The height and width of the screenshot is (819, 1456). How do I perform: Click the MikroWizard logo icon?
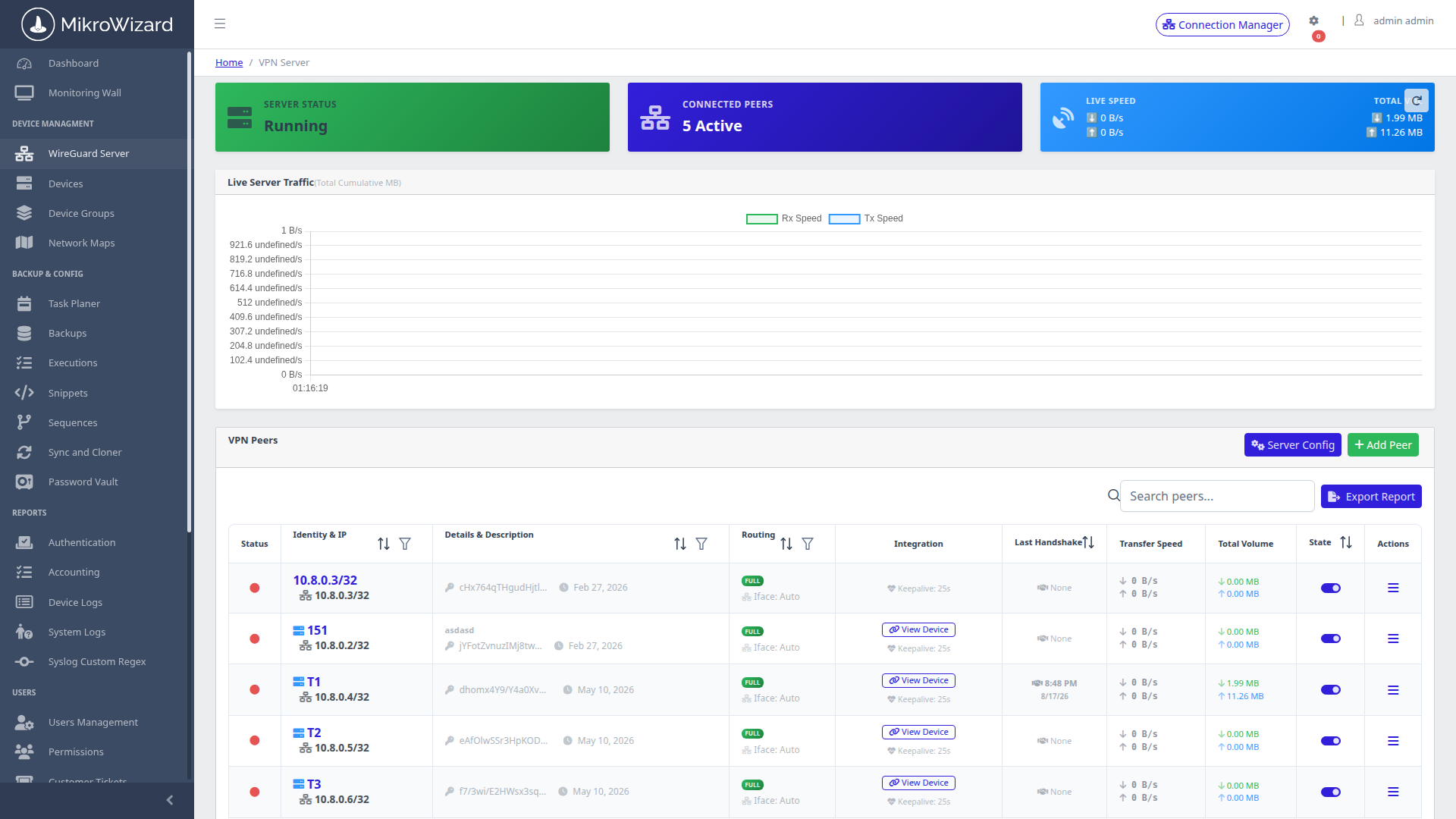coord(38,24)
